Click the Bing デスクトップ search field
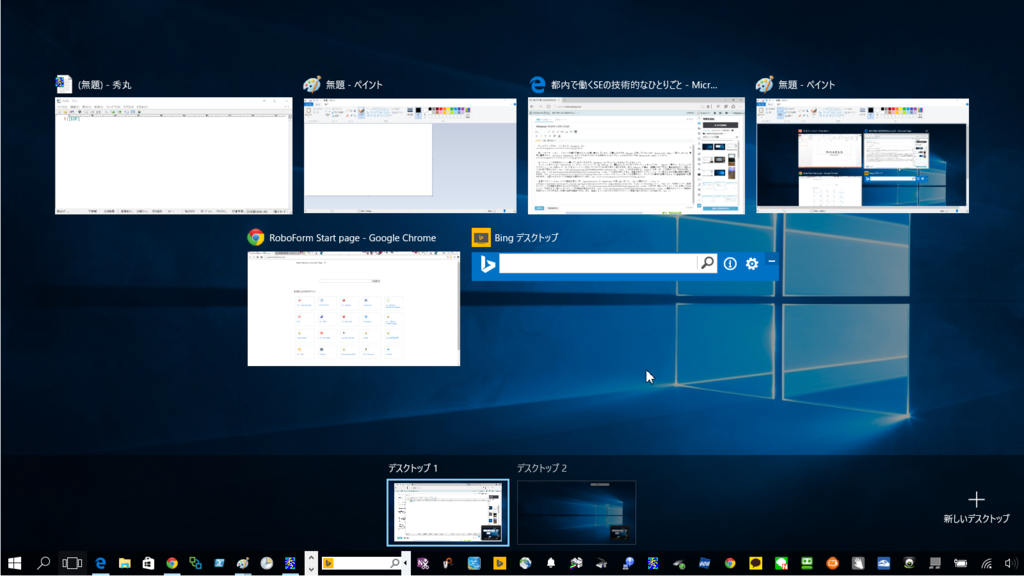This screenshot has height=576, width=1024. point(598,264)
